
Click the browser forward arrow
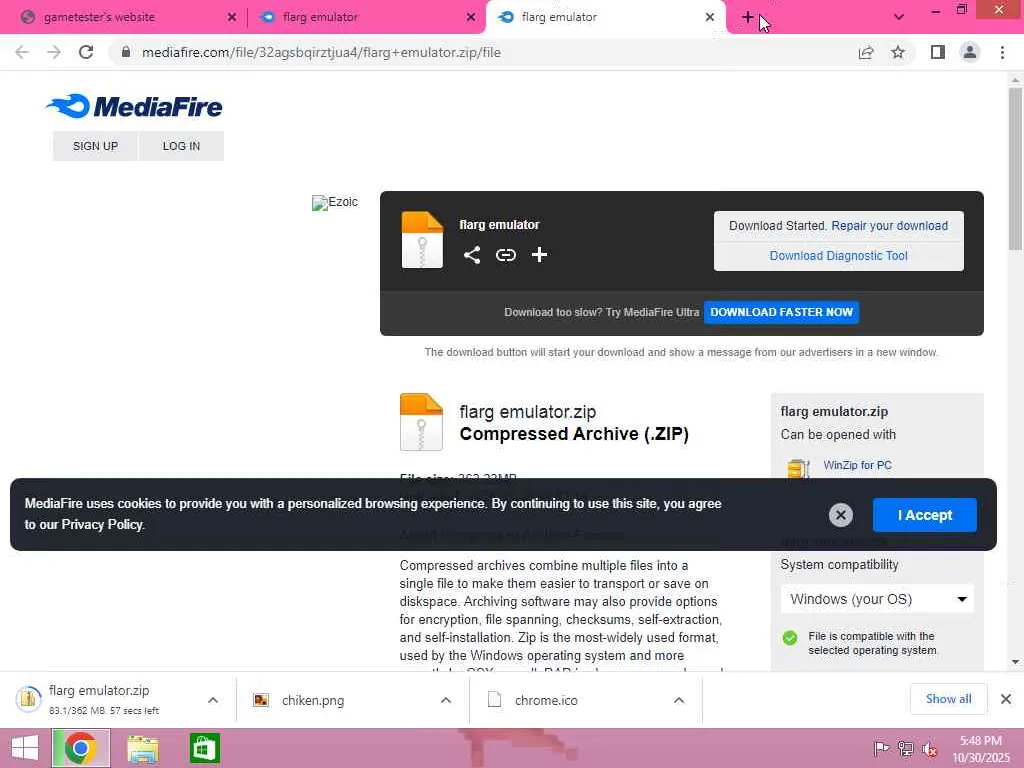coord(54,52)
